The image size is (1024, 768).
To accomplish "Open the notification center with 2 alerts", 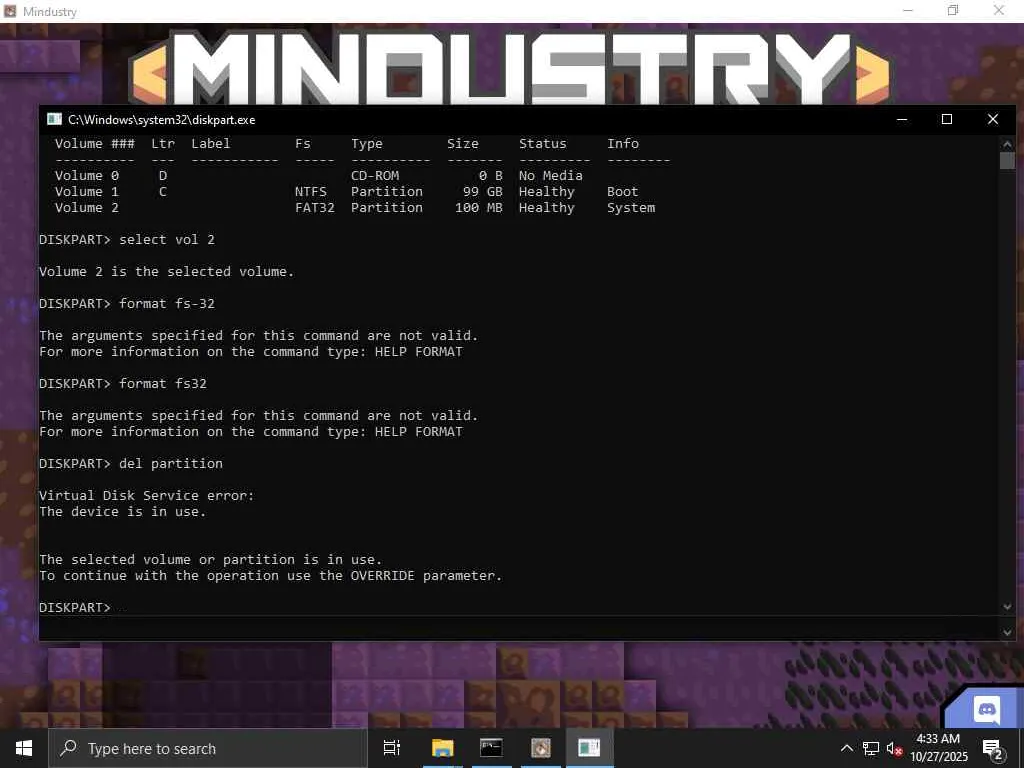I will (993, 749).
